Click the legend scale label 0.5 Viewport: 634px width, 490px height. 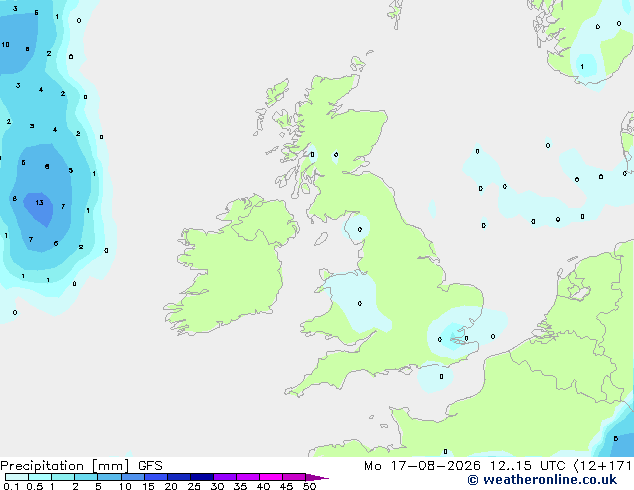35,486
